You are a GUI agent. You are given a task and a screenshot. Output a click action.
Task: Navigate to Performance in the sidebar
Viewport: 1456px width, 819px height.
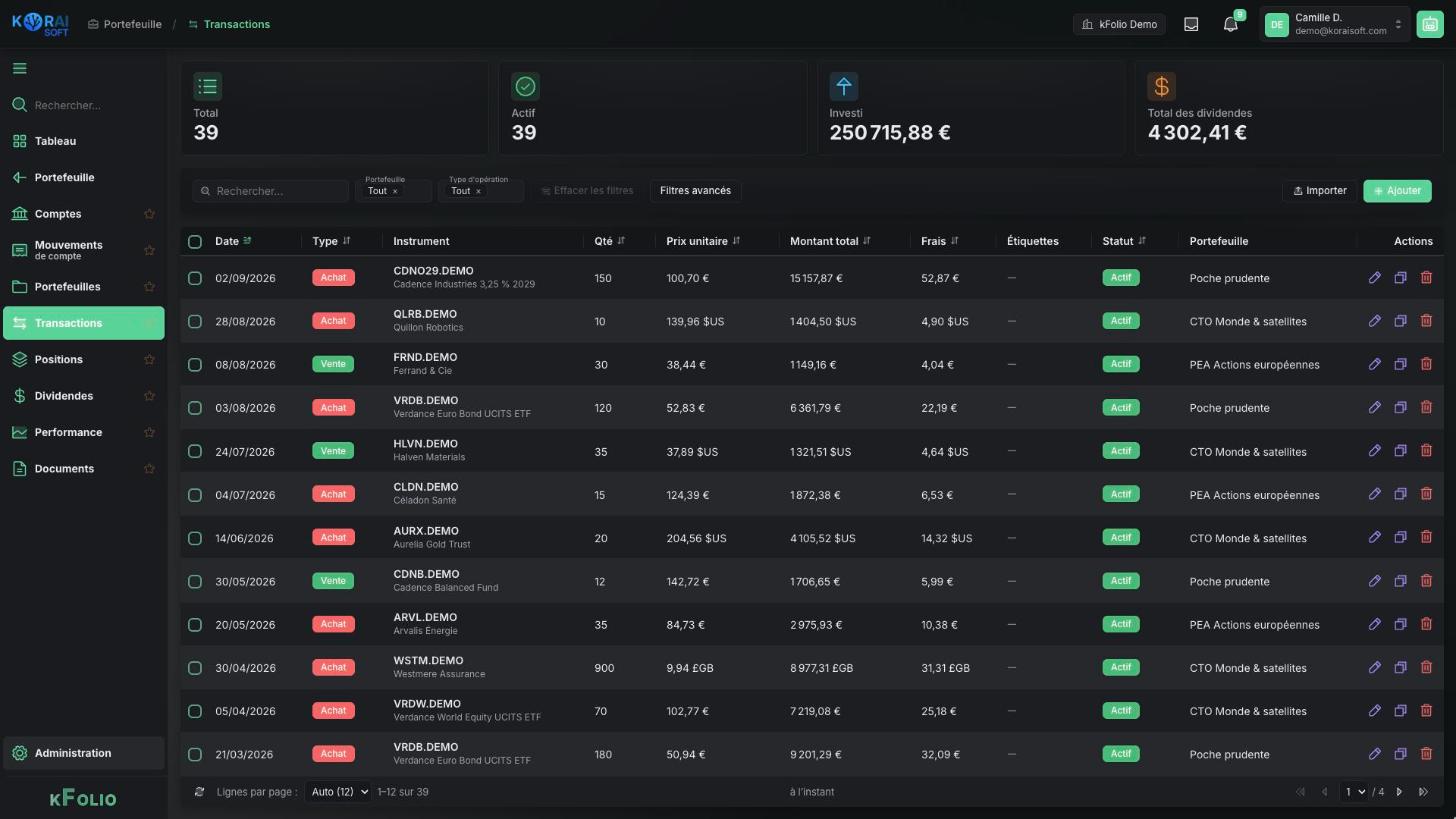(x=83, y=432)
